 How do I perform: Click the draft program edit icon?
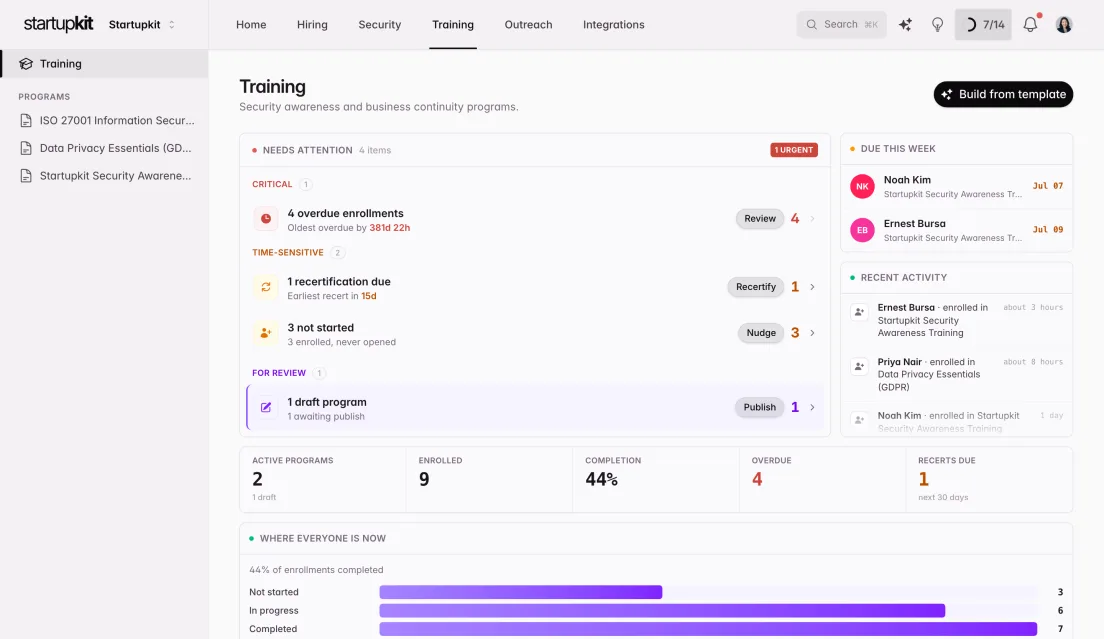click(x=265, y=407)
